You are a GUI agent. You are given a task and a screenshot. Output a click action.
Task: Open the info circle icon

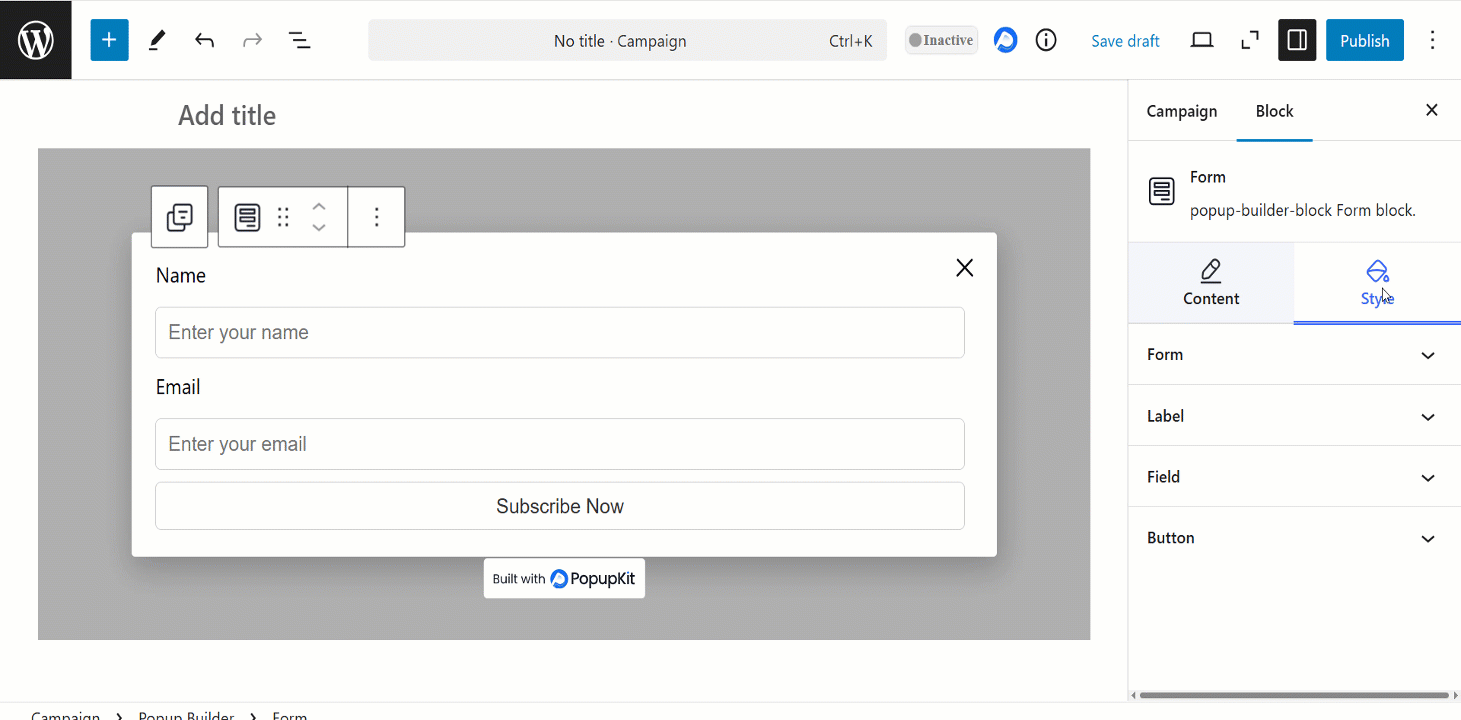[x=1046, y=40]
